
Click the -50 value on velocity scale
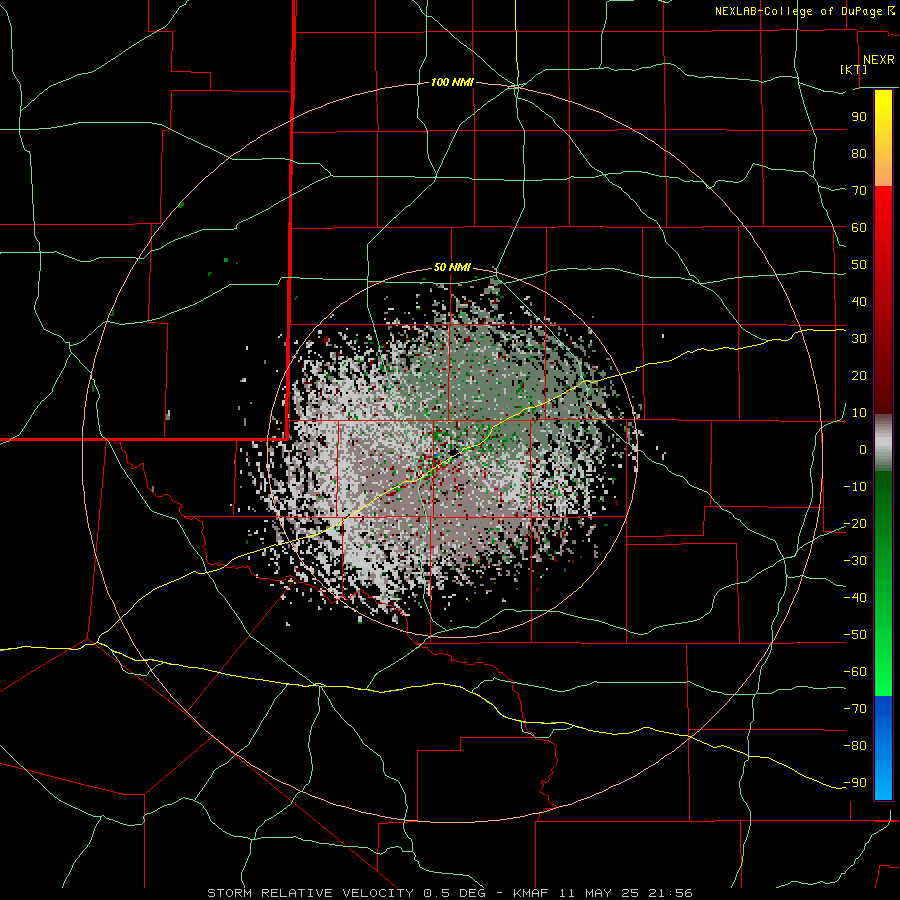click(x=855, y=635)
